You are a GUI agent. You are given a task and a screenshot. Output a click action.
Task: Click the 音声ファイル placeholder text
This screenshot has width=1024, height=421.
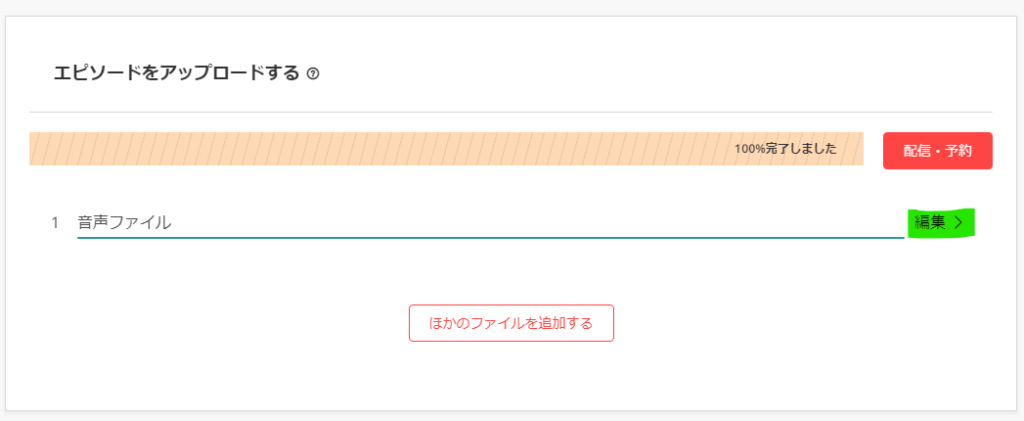coord(124,223)
